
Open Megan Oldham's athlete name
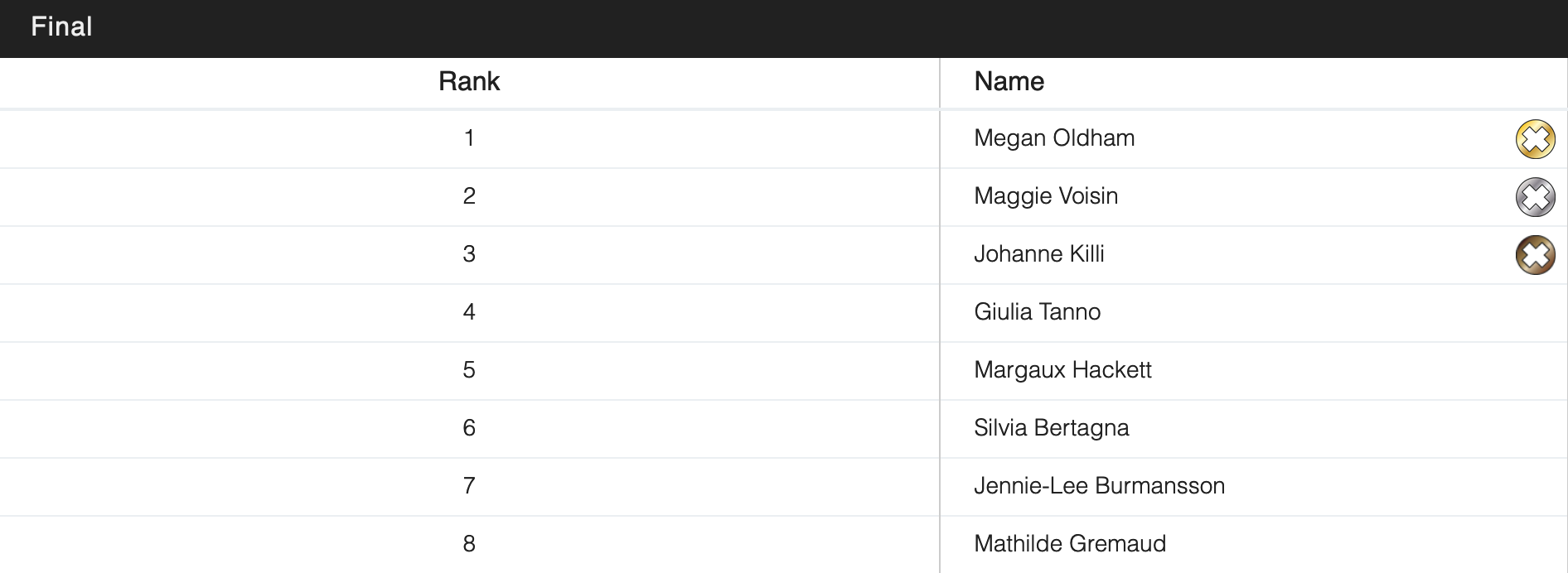[x=1054, y=138]
